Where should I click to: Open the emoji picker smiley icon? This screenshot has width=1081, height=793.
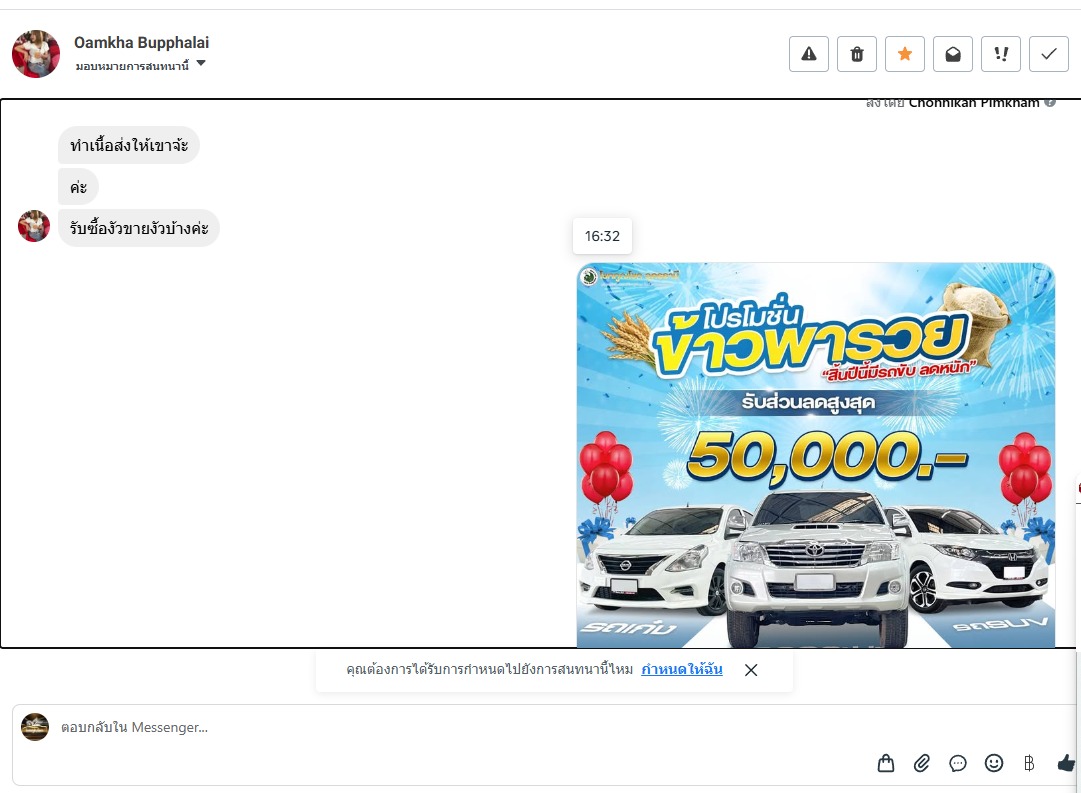(993, 763)
